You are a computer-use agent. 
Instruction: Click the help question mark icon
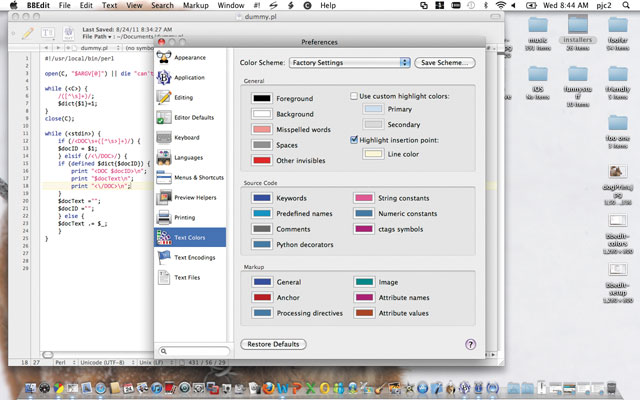[x=470, y=344]
